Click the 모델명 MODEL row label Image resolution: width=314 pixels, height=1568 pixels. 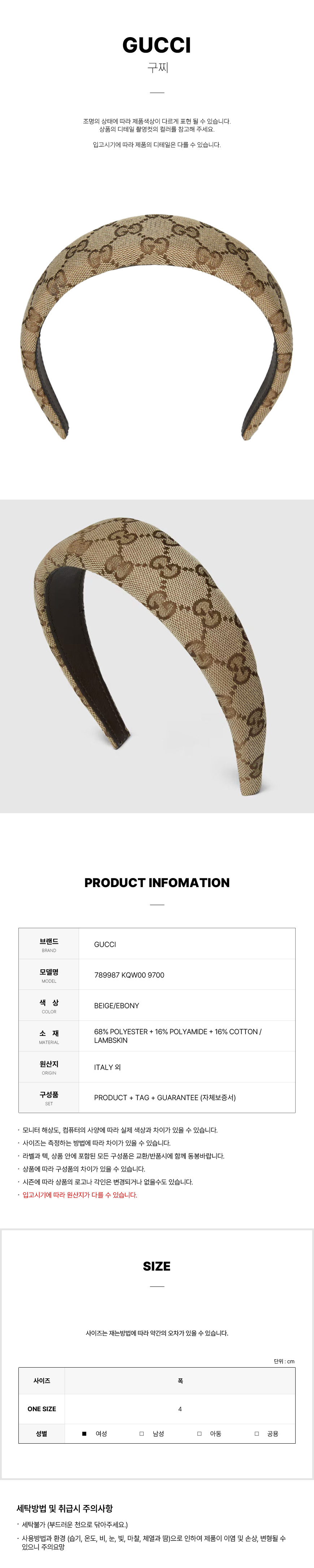pyautogui.click(x=49, y=975)
